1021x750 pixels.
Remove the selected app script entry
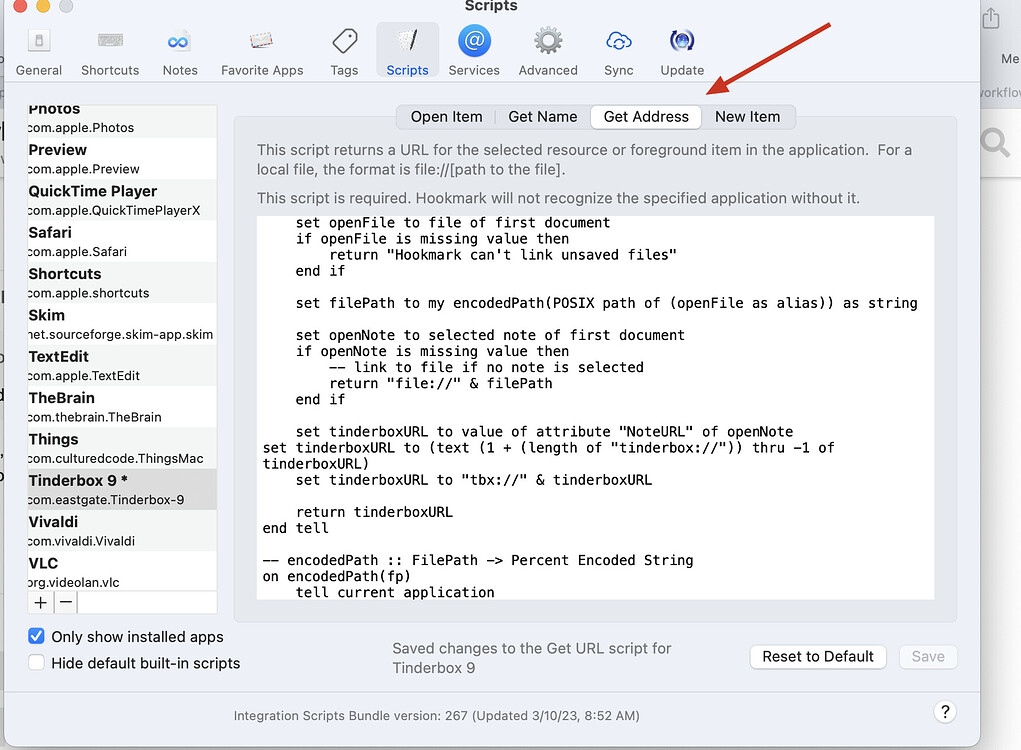coord(66,603)
